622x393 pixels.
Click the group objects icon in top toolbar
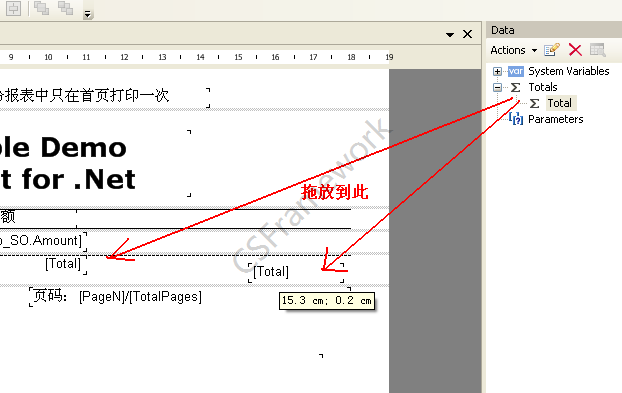click(13, 8)
